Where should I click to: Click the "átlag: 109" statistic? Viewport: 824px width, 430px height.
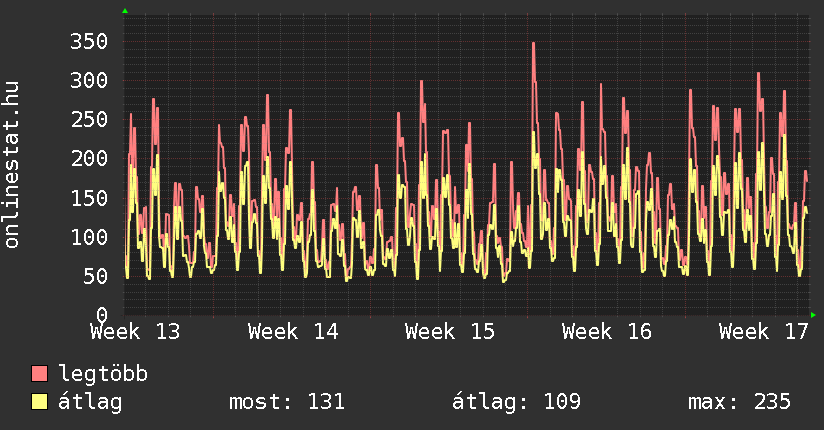(516, 402)
